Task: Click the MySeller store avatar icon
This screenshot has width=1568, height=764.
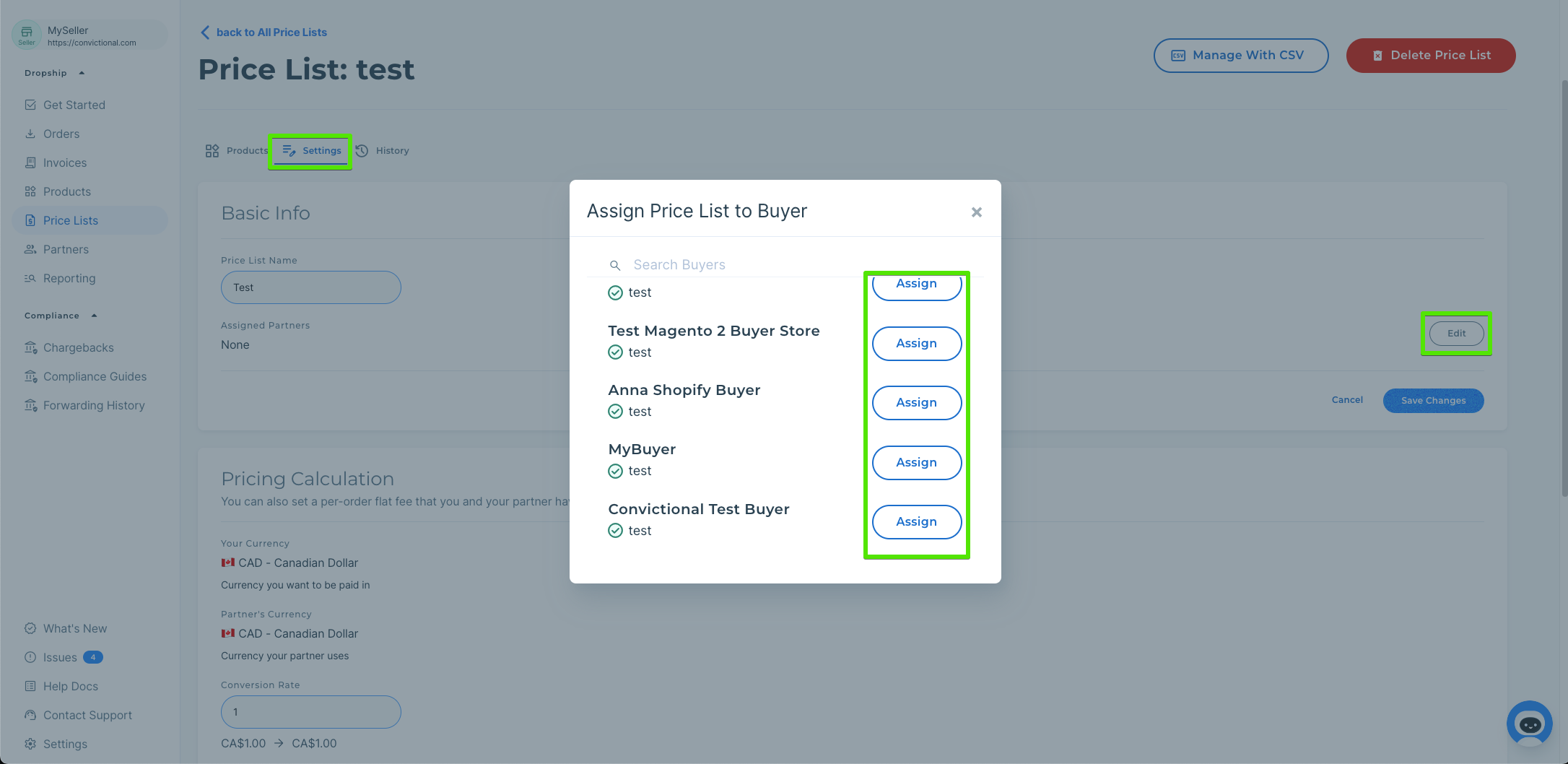Action: click(x=27, y=35)
